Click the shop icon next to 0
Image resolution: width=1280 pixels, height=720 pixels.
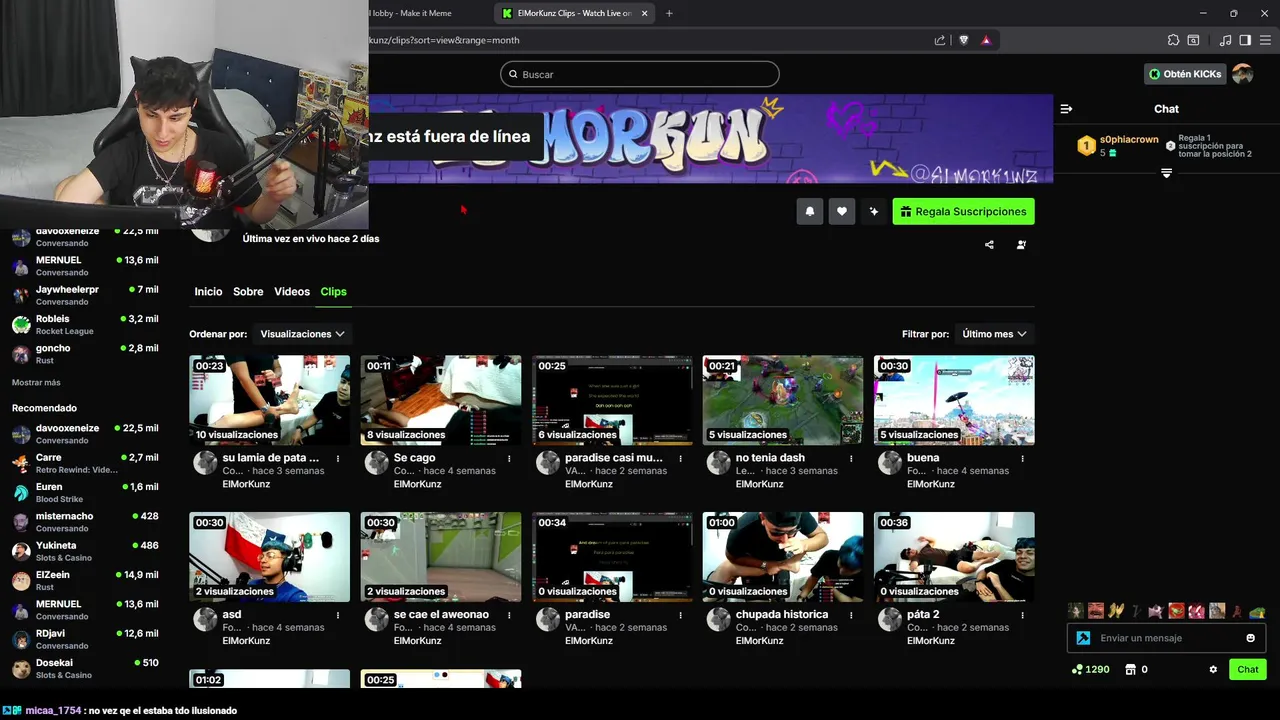pos(1130,669)
